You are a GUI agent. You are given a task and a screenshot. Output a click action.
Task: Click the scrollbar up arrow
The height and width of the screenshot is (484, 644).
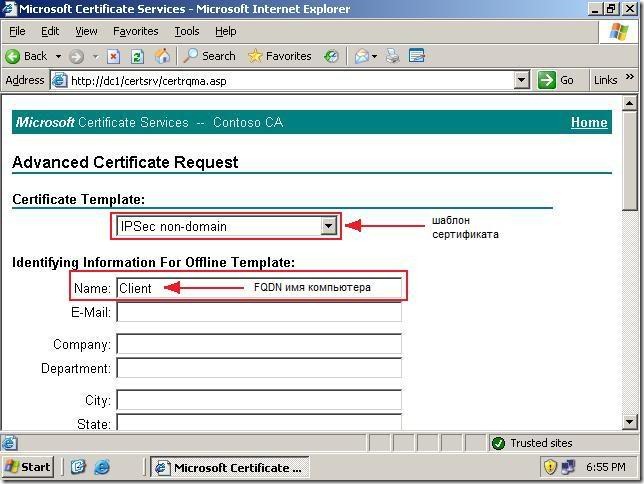629,103
